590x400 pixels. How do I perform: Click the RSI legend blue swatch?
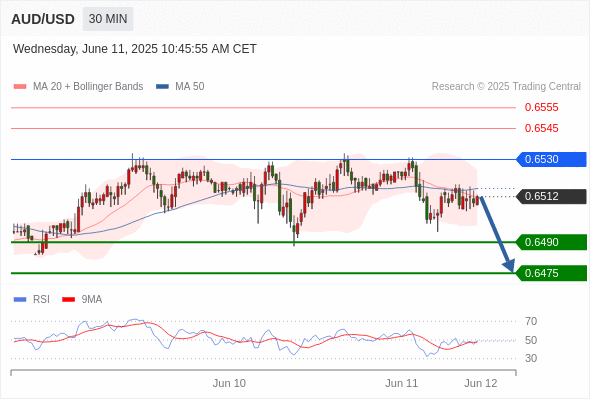pyautogui.click(x=20, y=300)
